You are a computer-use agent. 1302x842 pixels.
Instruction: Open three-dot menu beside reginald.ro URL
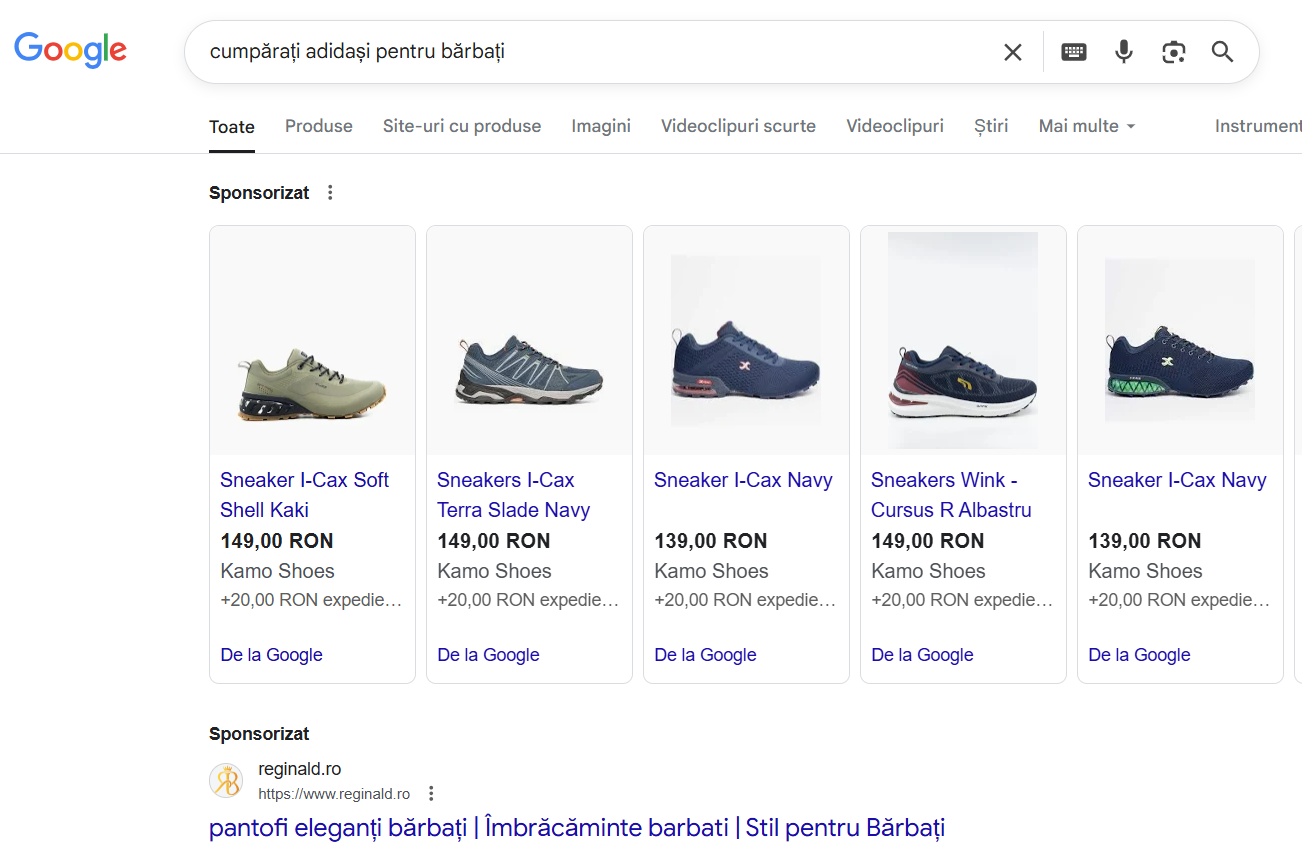point(431,794)
